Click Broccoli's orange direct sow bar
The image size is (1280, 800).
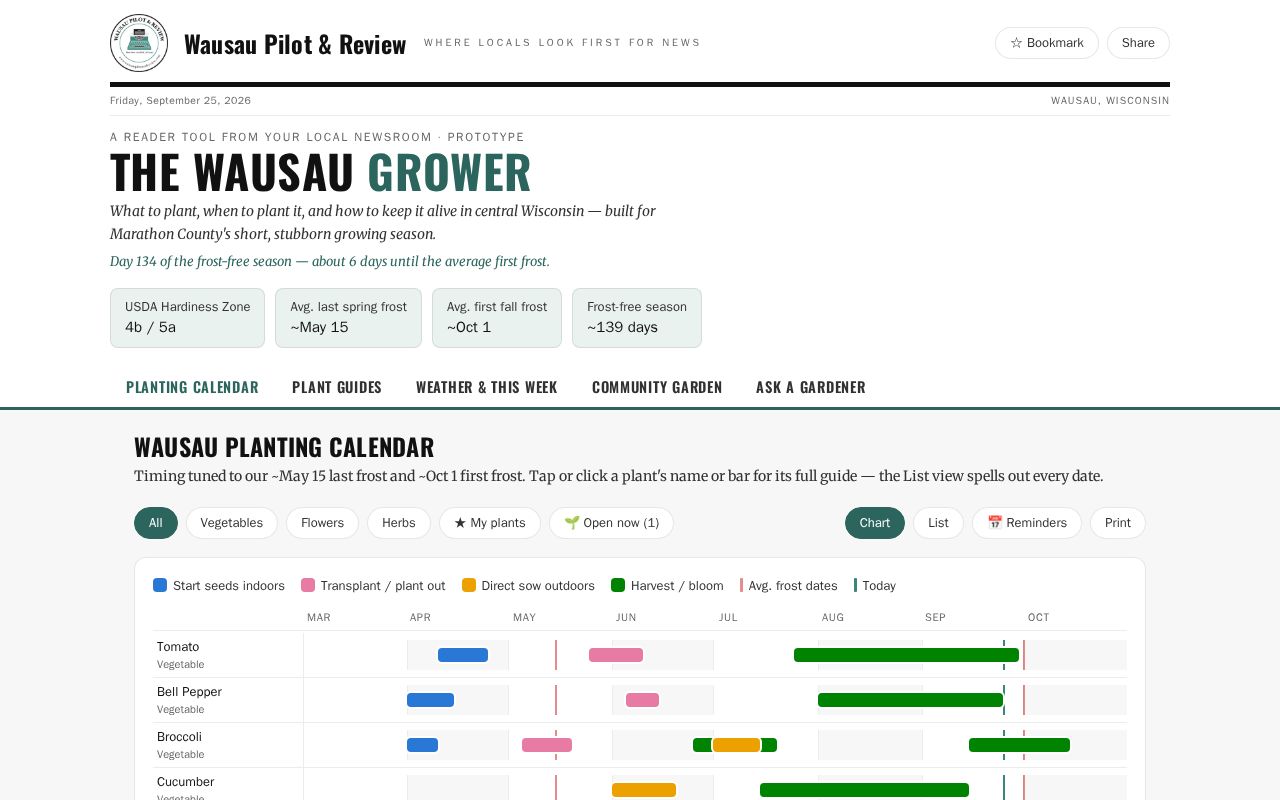(x=736, y=745)
